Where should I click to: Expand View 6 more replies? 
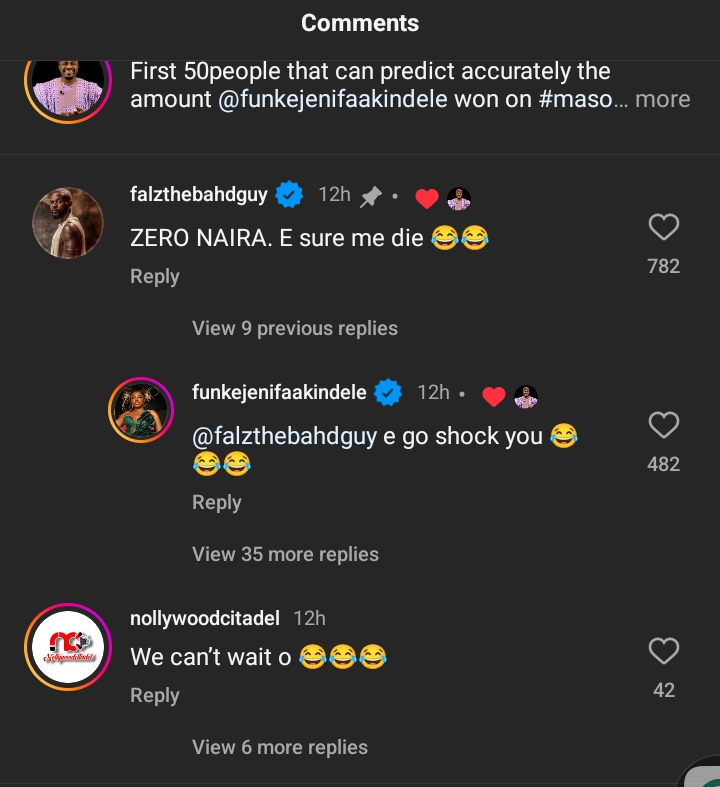point(280,747)
